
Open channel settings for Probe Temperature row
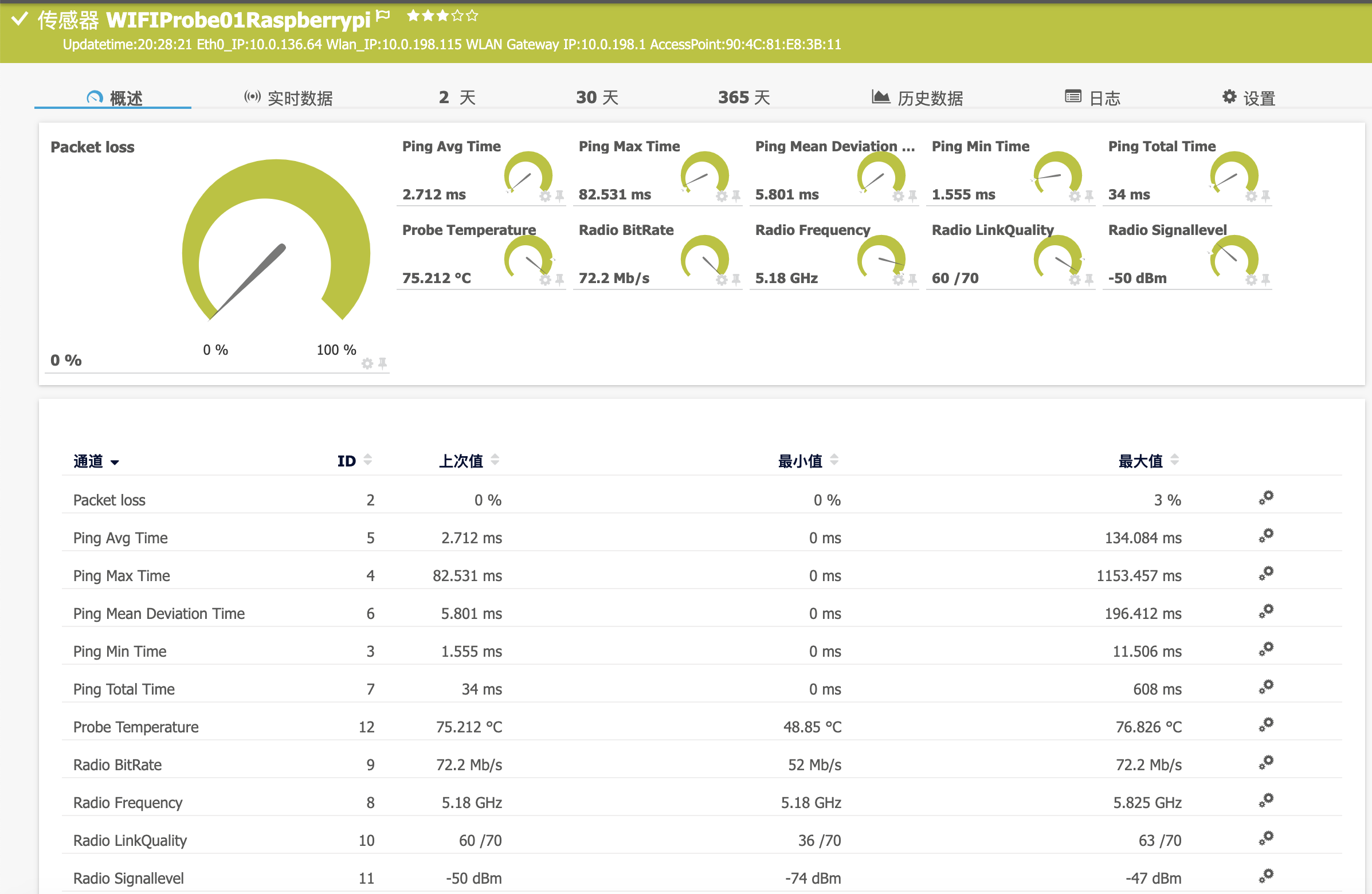pos(1266,725)
